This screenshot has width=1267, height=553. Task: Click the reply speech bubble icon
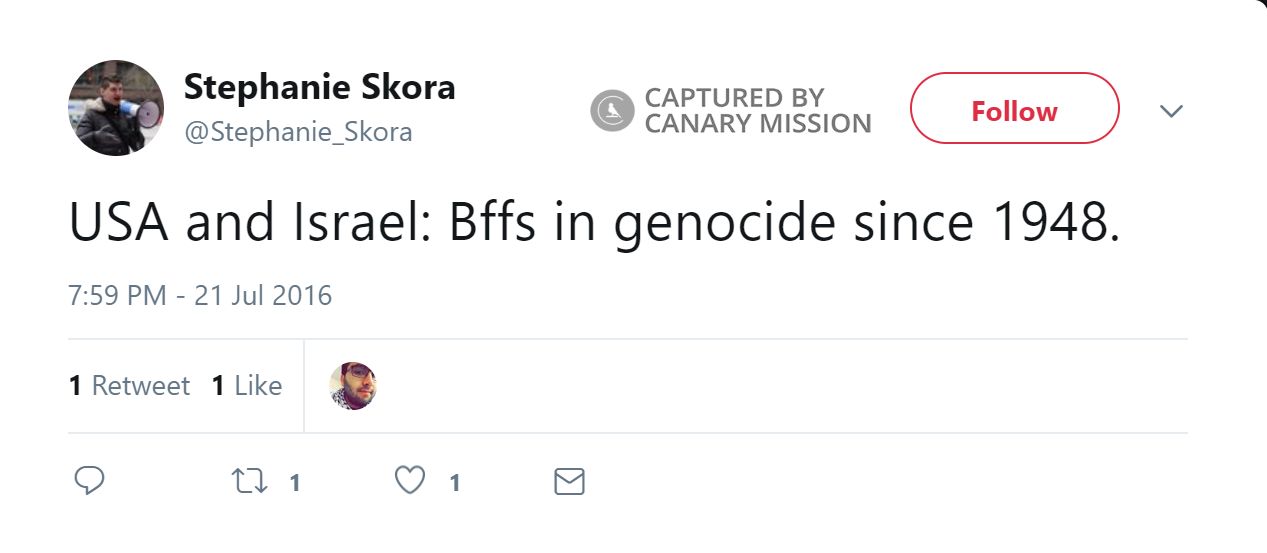click(x=89, y=481)
